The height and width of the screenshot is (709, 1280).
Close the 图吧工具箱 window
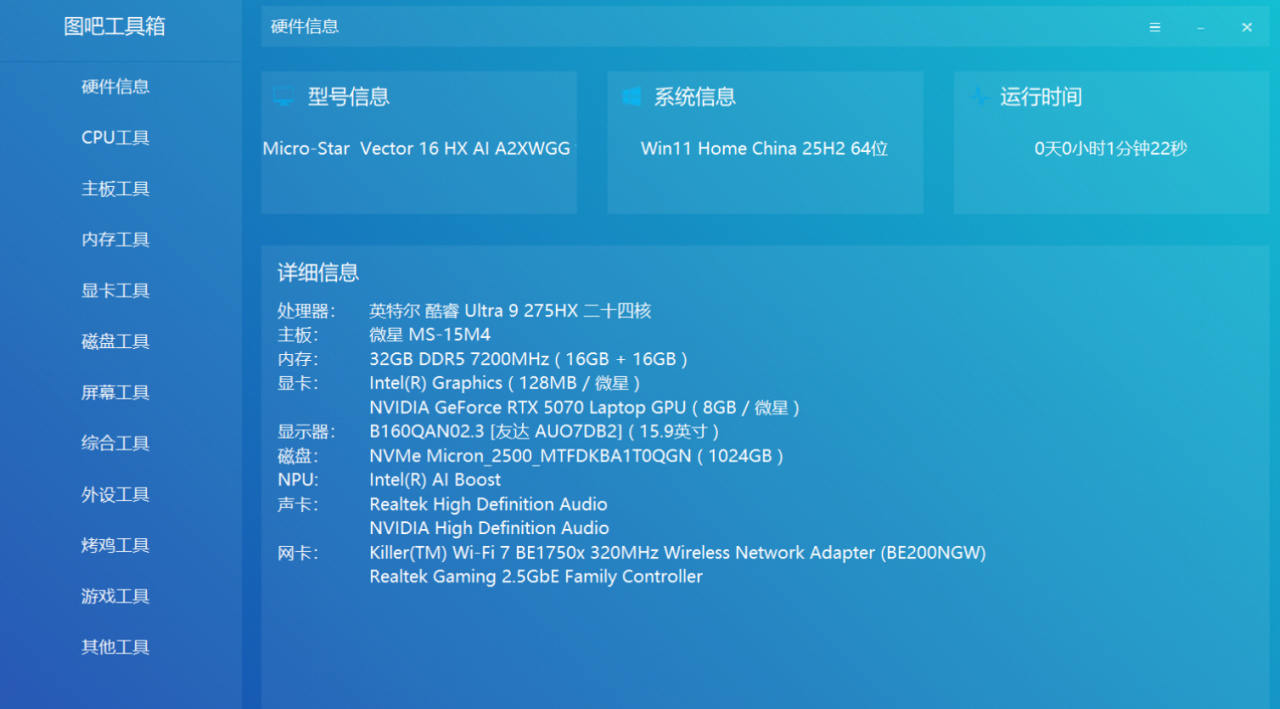(x=1247, y=28)
